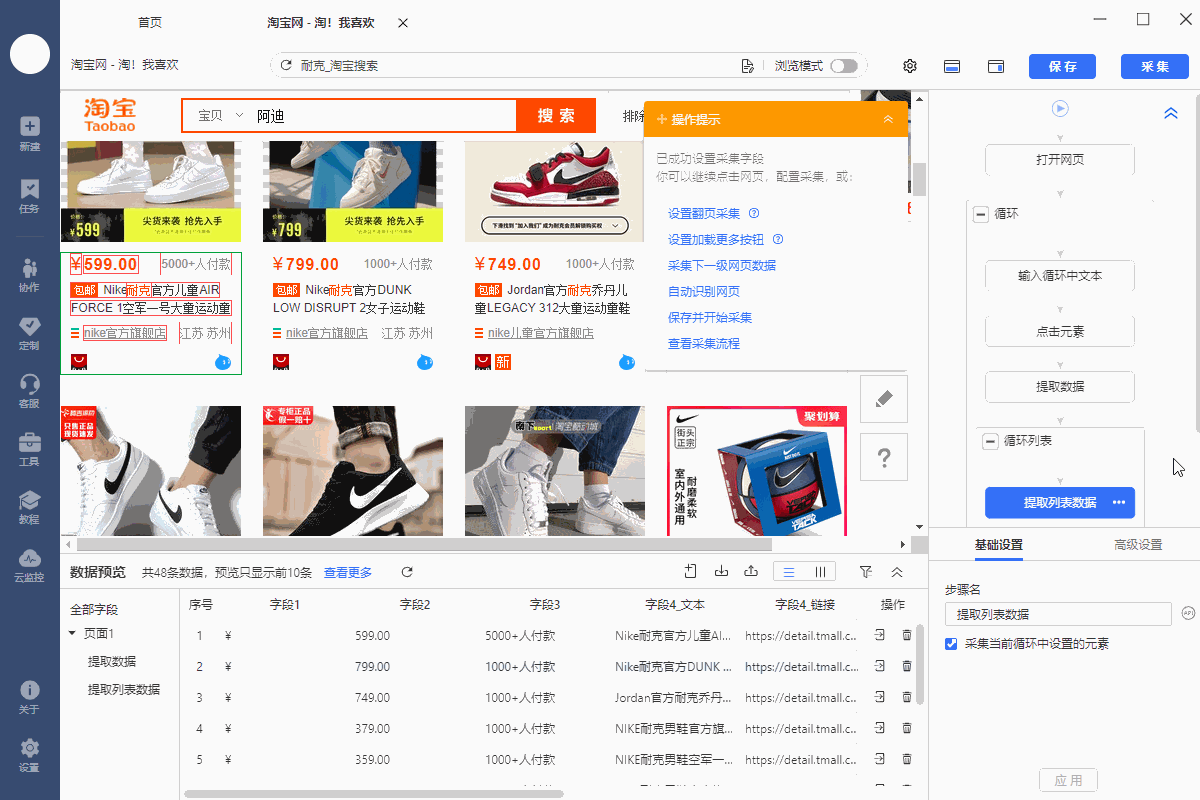Select the 点击元素 workflow step
The image size is (1200, 800).
(1060, 331)
